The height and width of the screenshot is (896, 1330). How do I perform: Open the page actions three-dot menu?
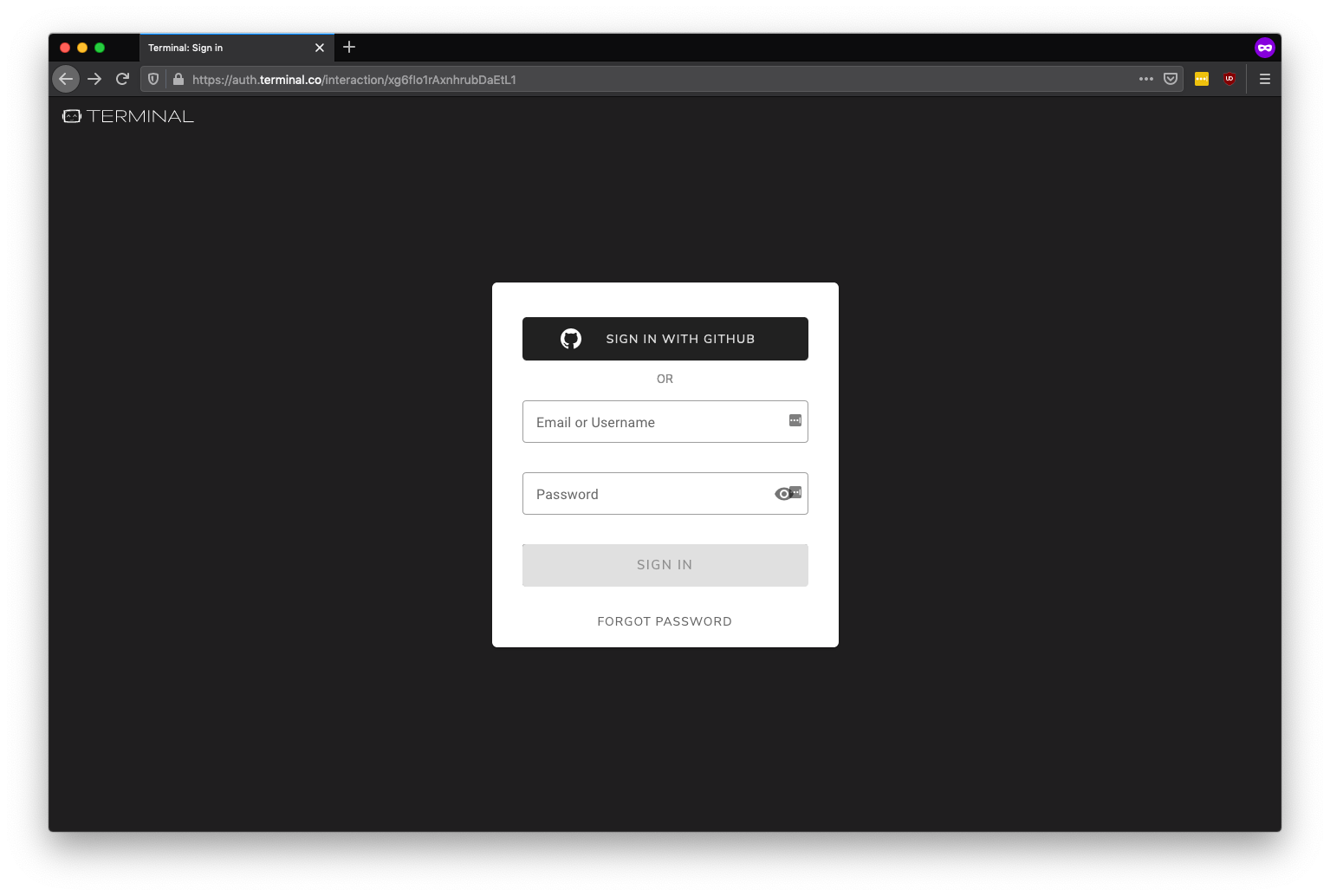tap(1145, 78)
